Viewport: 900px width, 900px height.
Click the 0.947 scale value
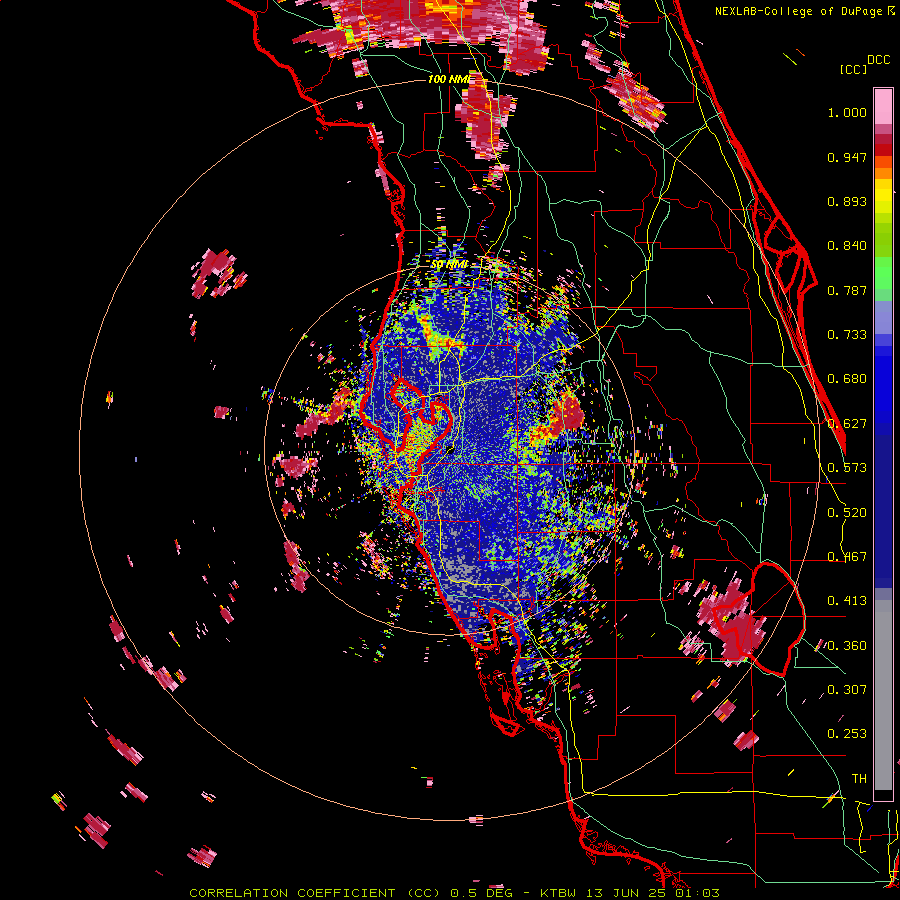[x=847, y=157]
